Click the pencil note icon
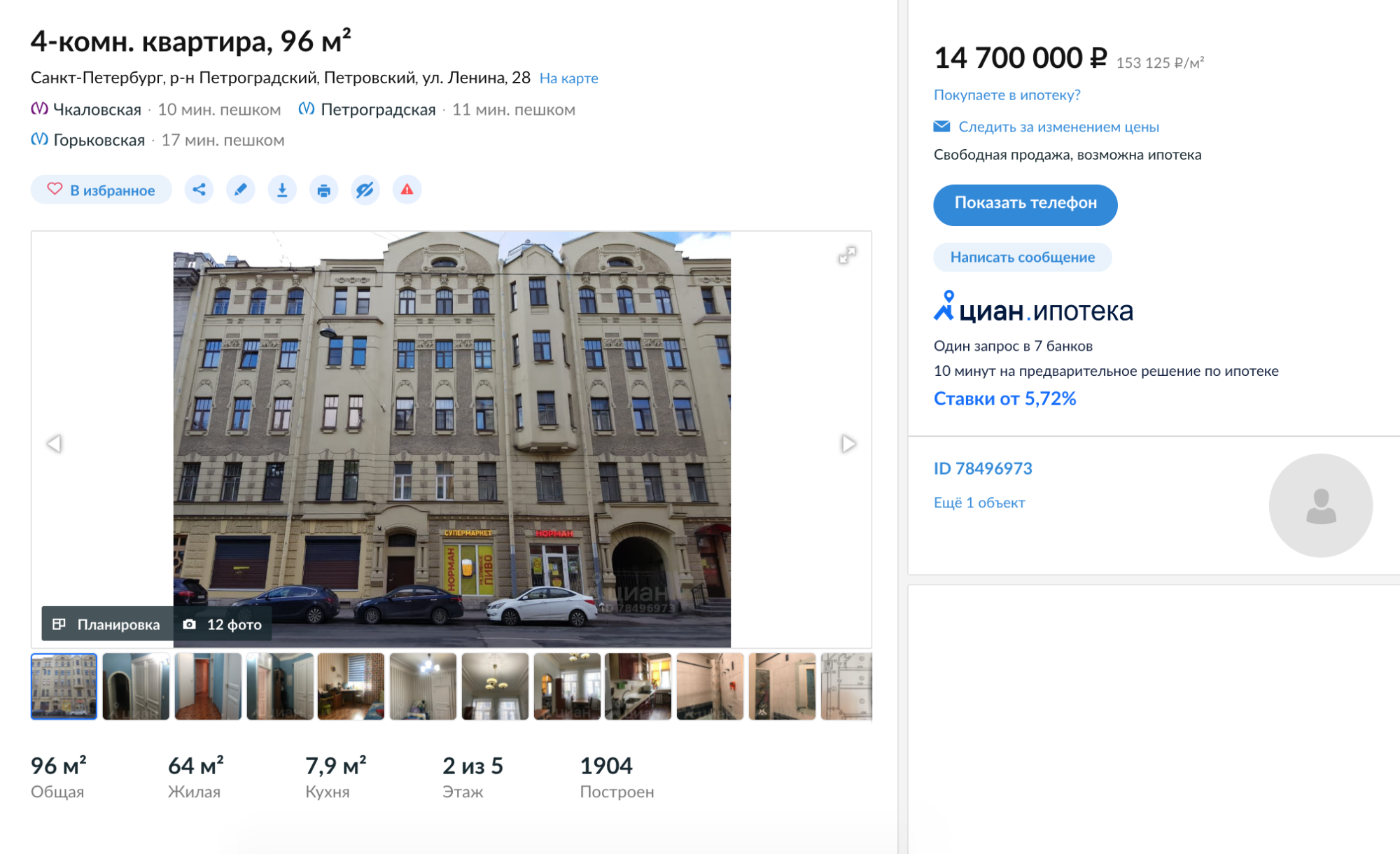The width and height of the screenshot is (1400, 854). click(240, 190)
